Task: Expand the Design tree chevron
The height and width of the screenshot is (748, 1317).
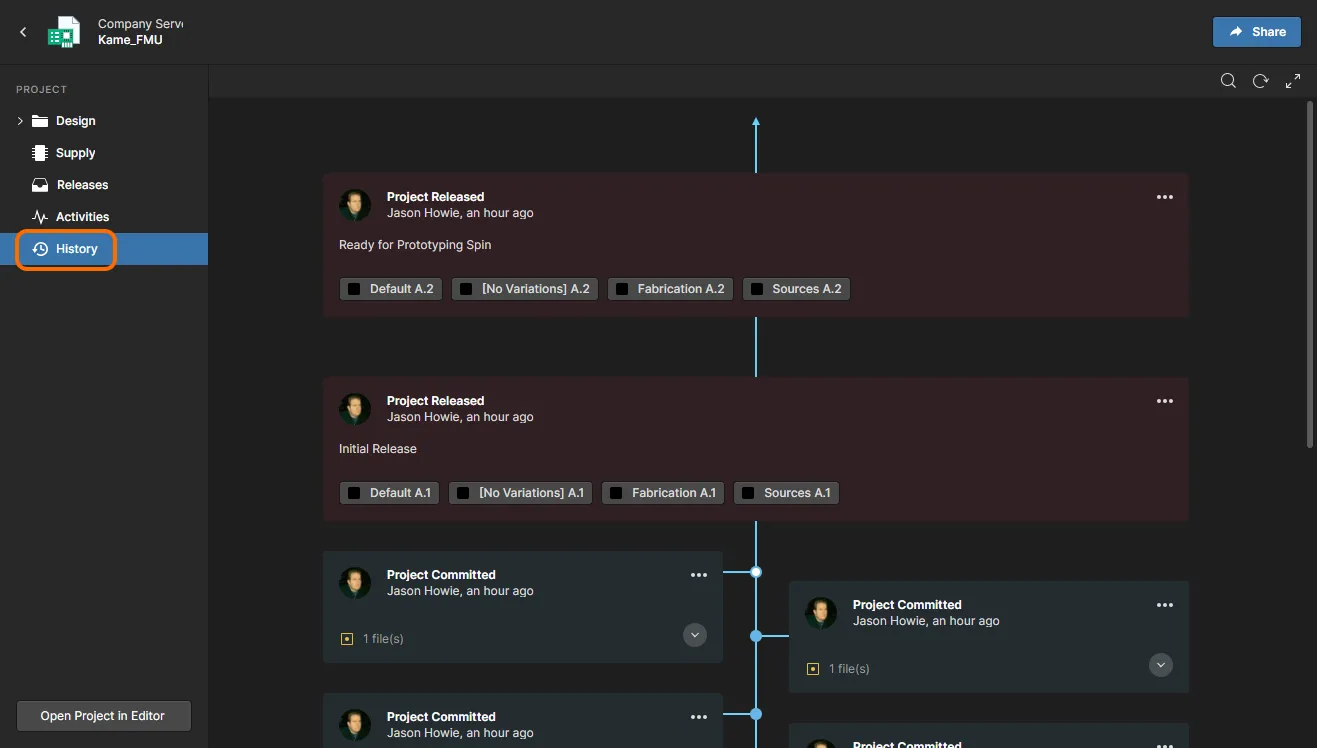Action: click(20, 121)
